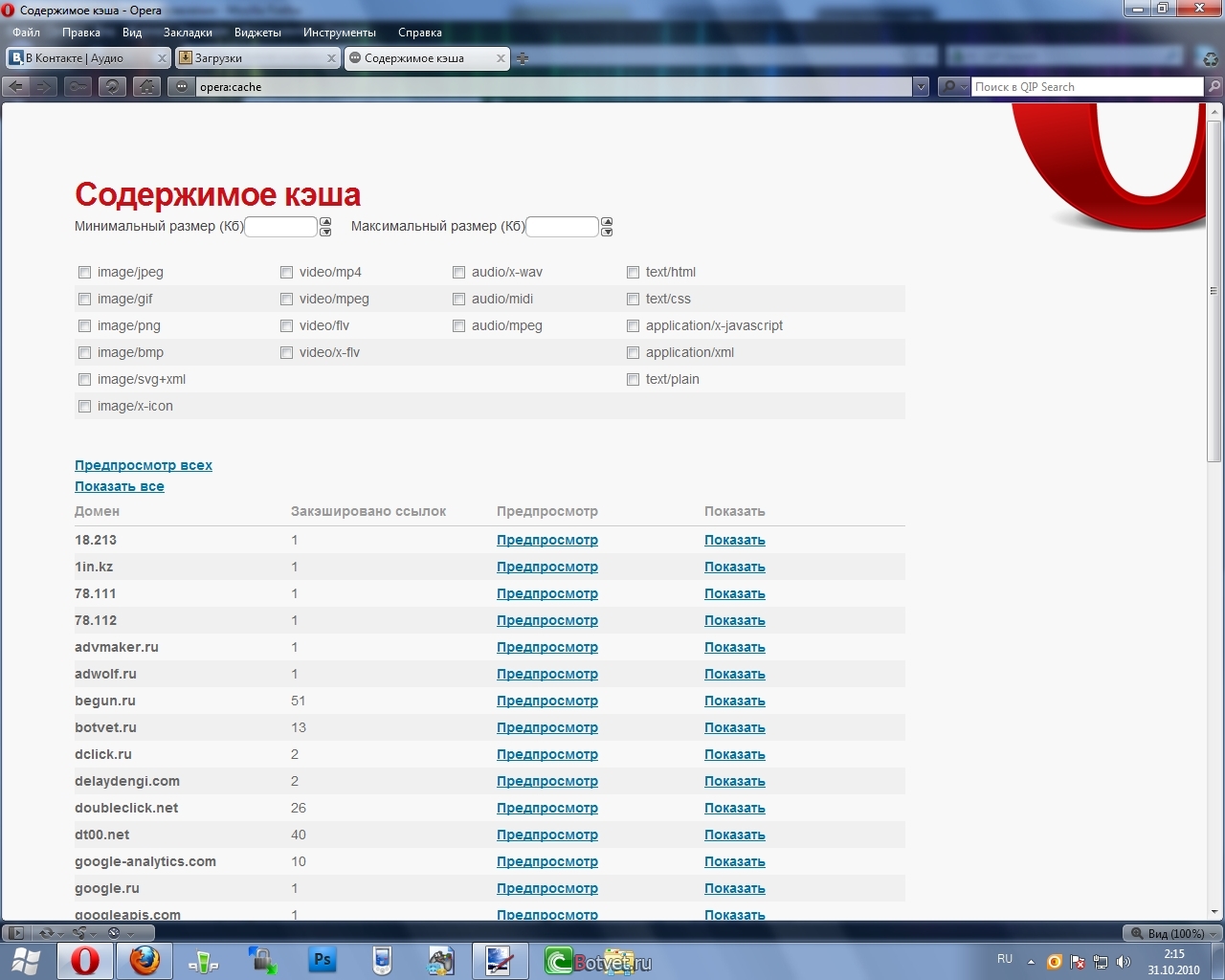Viewport: 1225px width, 980px height.
Task: Open the closed tabs trash icon
Action: pos(1211,58)
